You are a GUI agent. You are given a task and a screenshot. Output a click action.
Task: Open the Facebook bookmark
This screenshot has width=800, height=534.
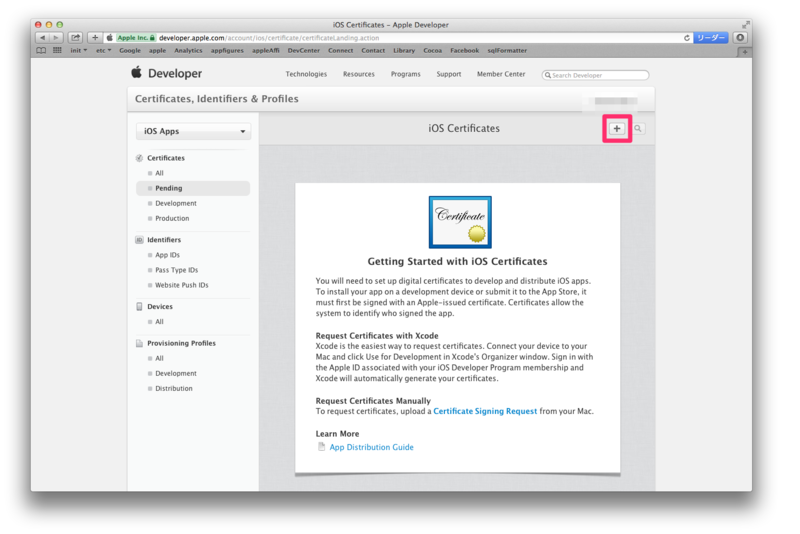[x=464, y=50]
